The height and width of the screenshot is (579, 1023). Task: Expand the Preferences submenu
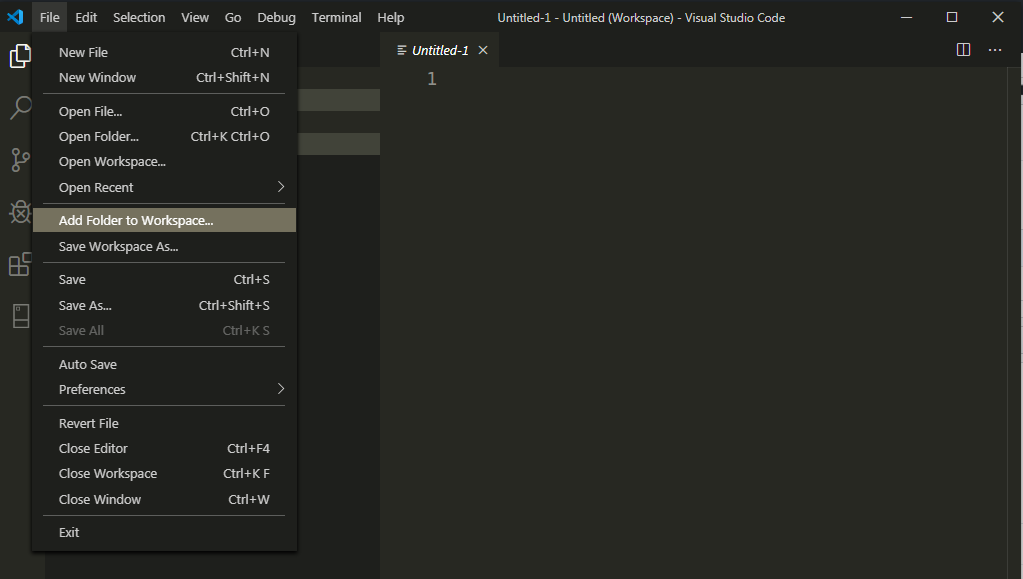click(x=164, y=389)
